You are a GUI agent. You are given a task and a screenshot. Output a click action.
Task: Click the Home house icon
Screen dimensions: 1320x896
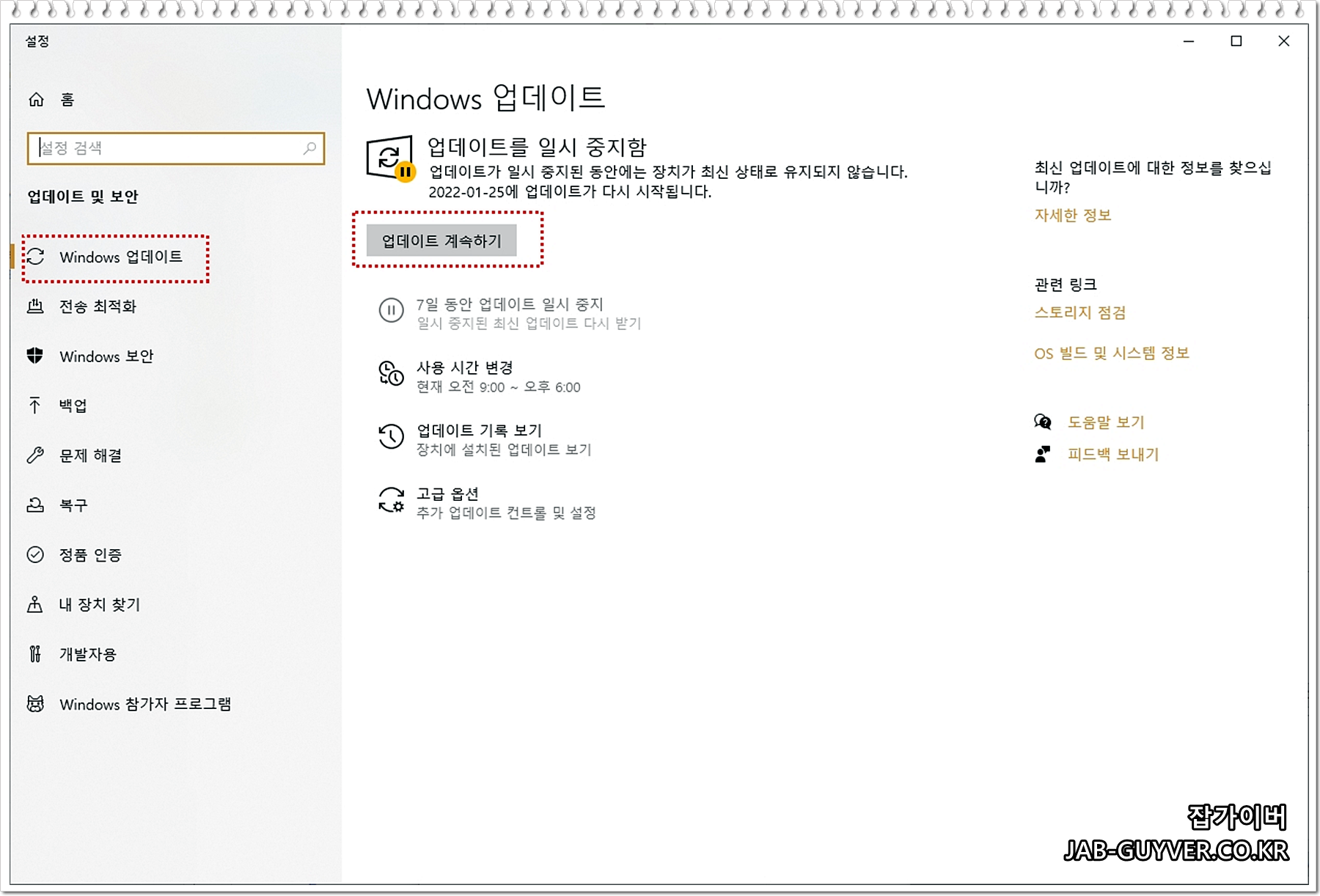[x=36, y=100]
